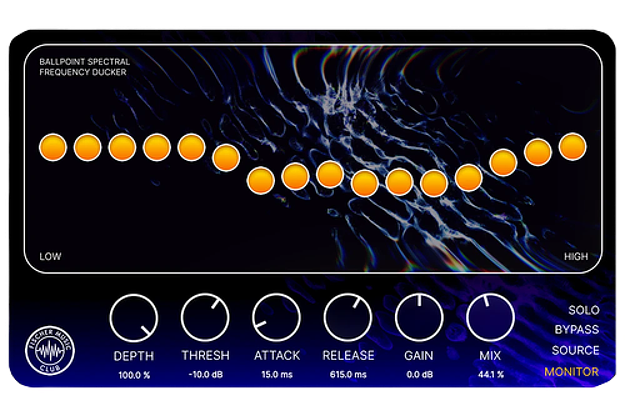Click the LOW frequency label
Screen dimensions: 625x416
(50, 256)
